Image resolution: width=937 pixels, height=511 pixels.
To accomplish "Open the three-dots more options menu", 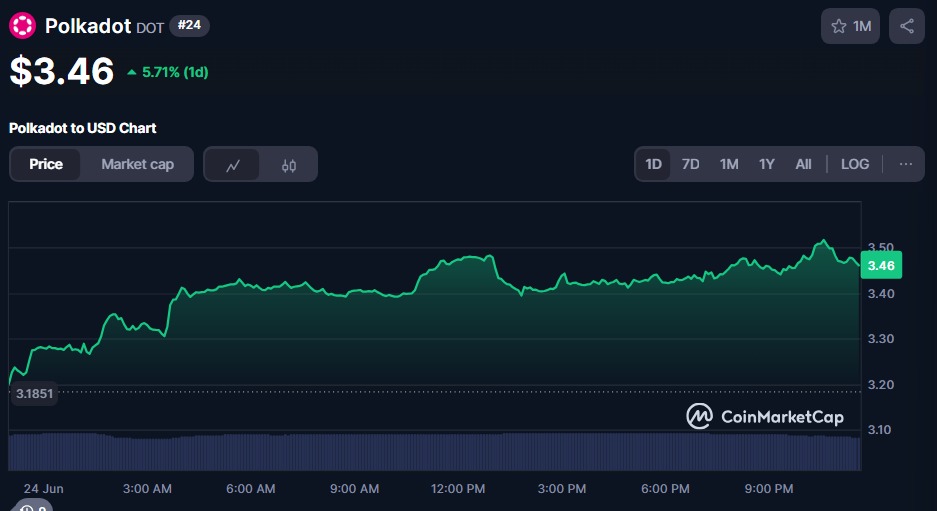I will [x=905, y=164].
